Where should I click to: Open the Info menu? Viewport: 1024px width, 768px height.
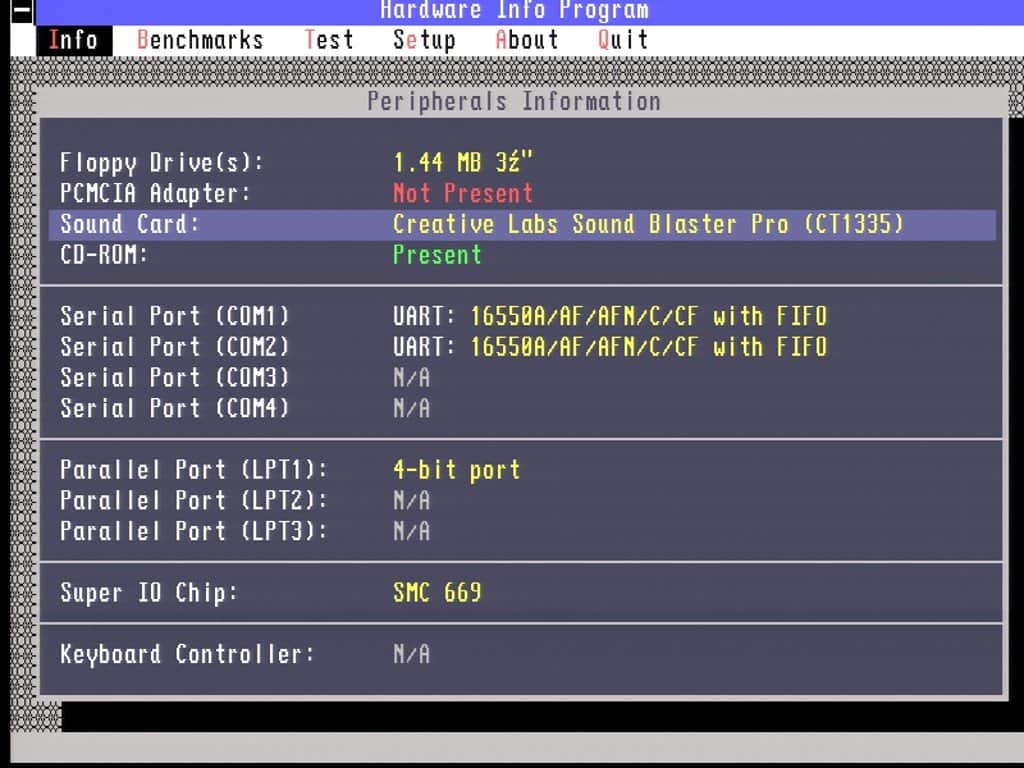click(x=74, y=40)
